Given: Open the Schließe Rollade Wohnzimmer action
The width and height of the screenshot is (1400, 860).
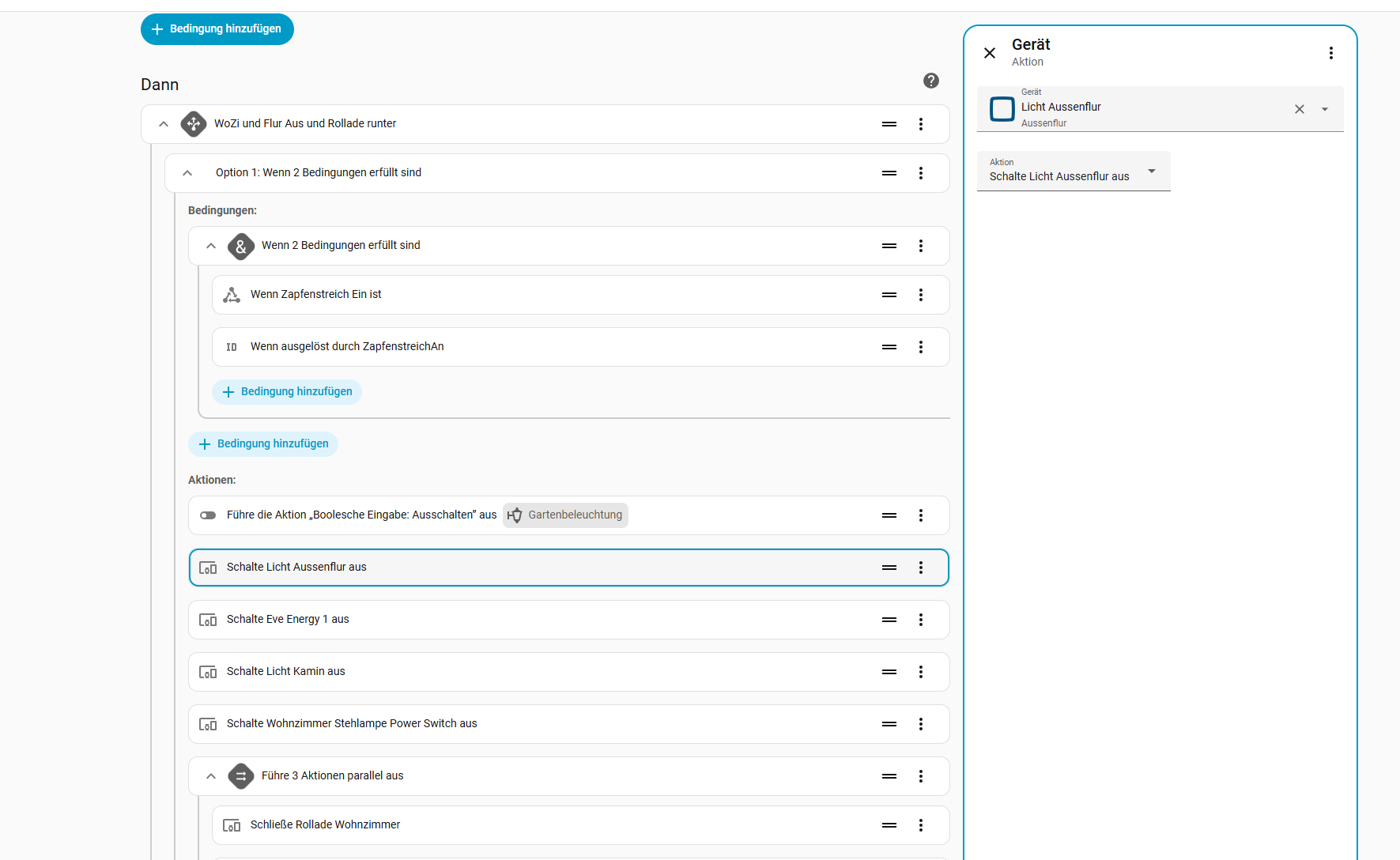Looking at the screenshot, I should (325, 825).
